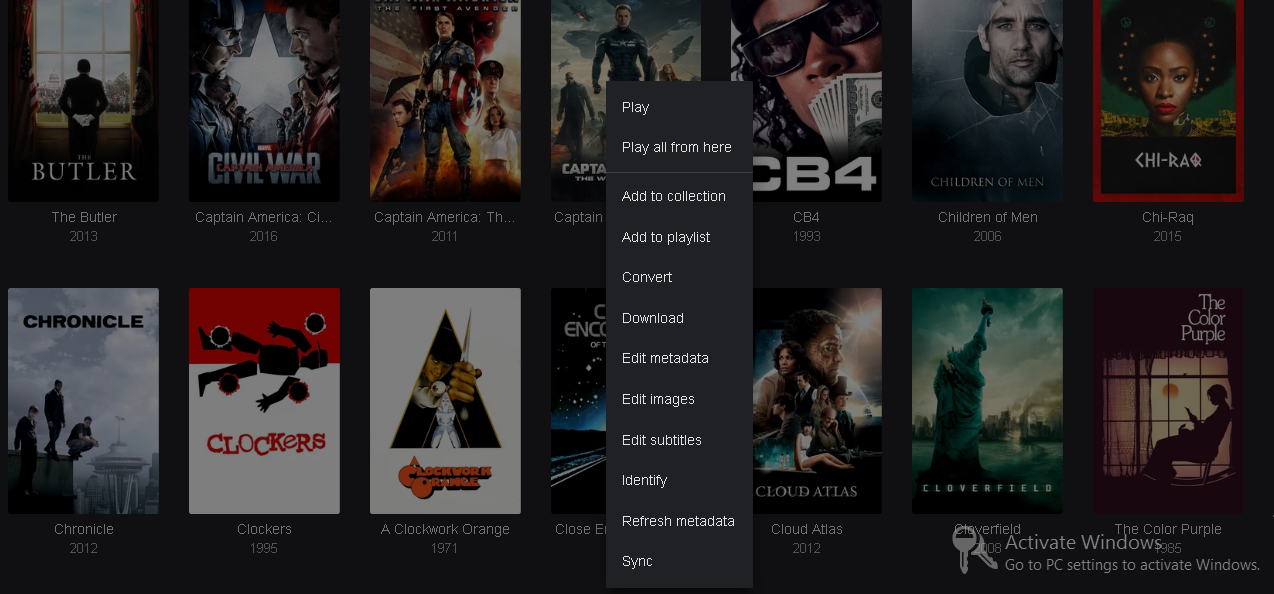The height and width of the screenshot is (594, 1274).
Task: Choose Convert in context menu
Action: 679,277
